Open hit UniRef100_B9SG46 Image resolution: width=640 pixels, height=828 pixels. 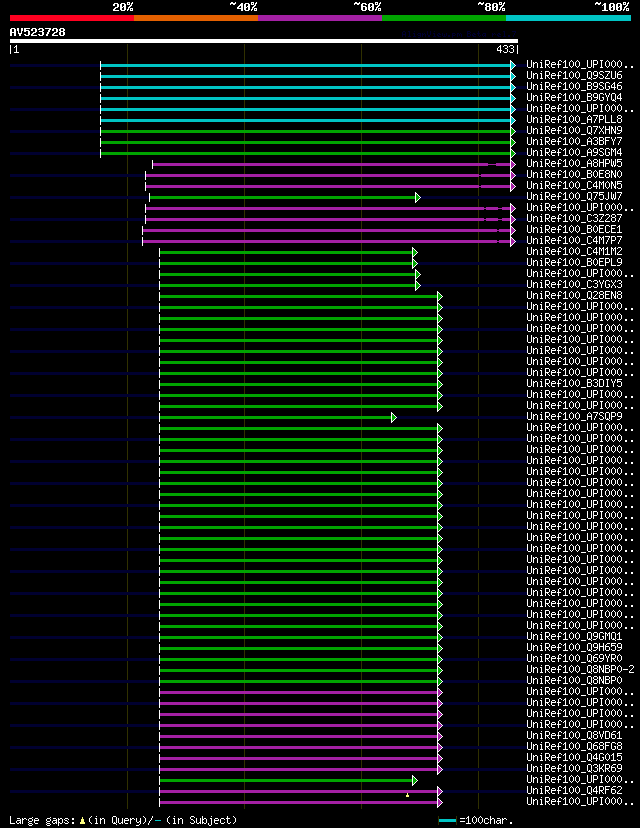574,87
